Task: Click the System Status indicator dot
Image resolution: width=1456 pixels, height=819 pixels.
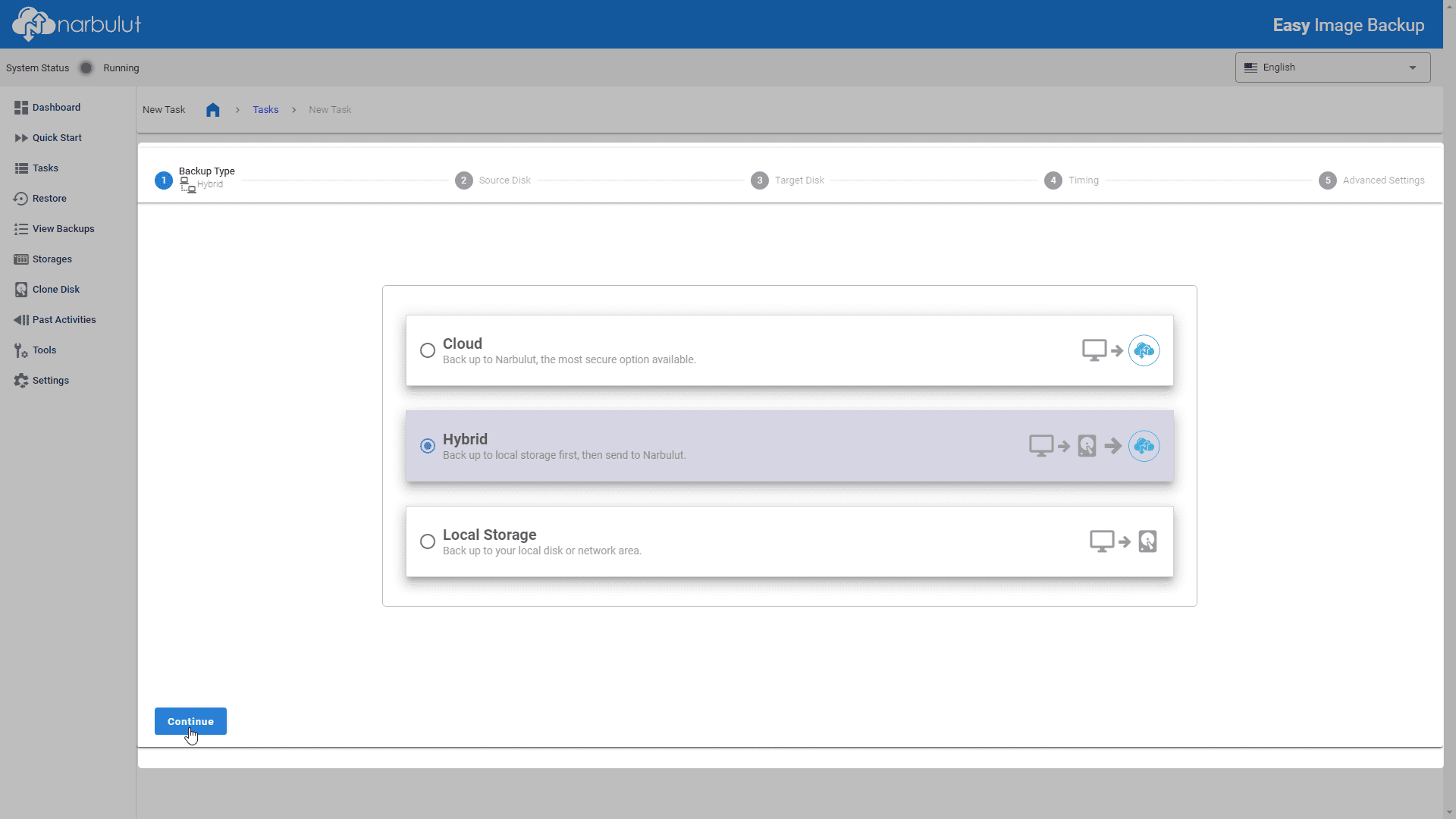Action: [x=86, y=68]
